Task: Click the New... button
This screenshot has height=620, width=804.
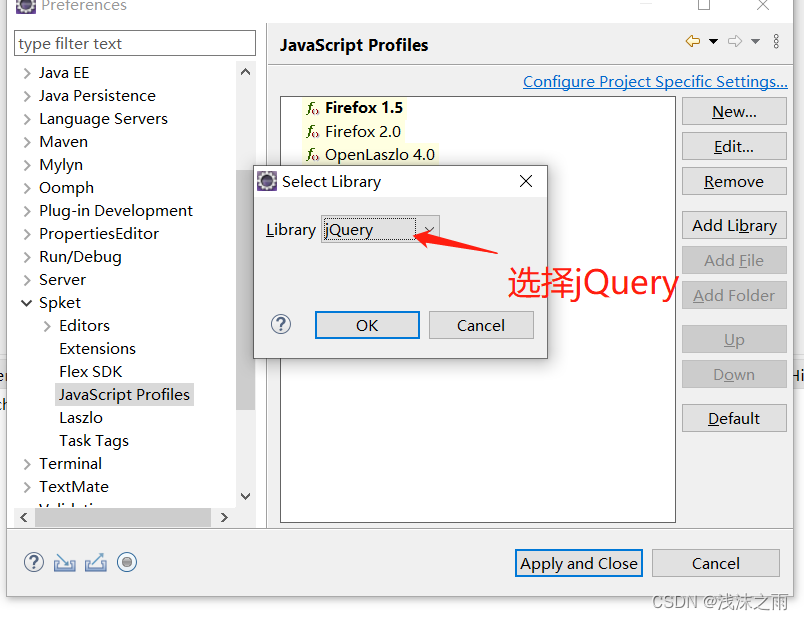Action: tap(734, 111)
